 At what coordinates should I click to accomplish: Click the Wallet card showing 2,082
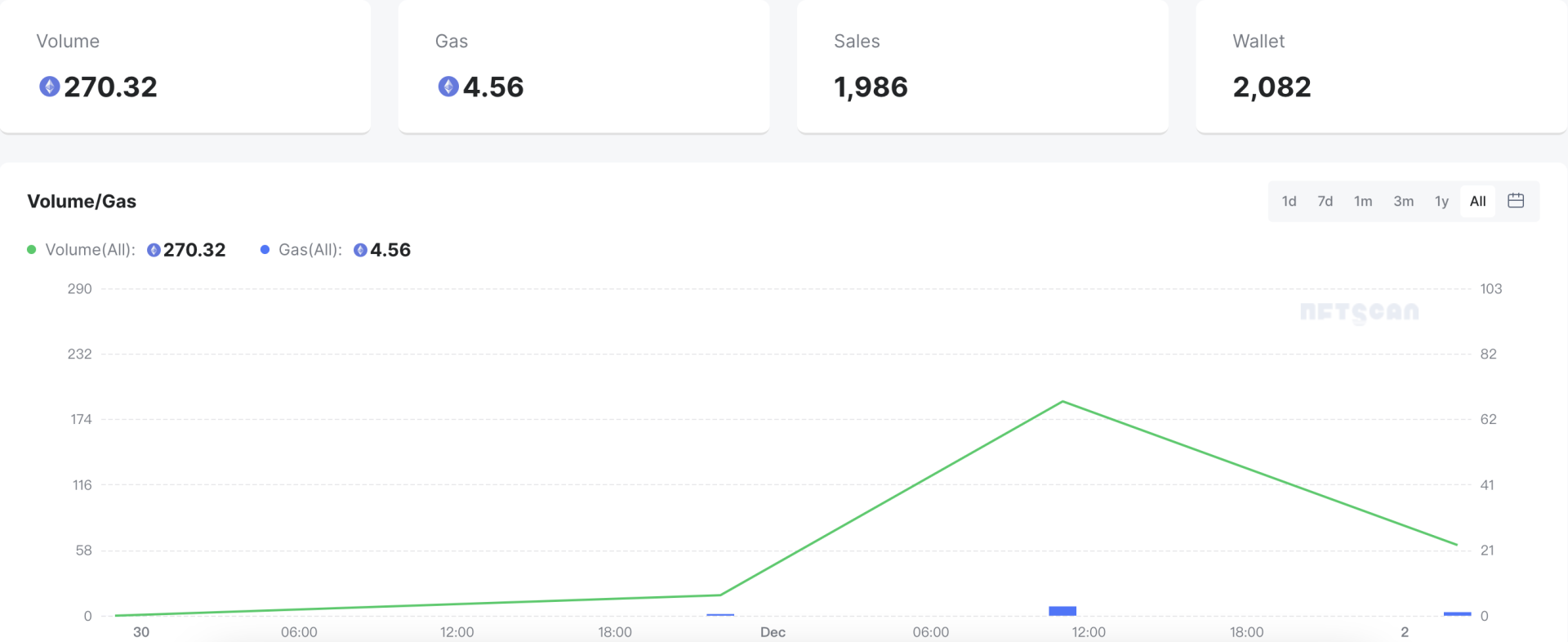point(1380,67)
